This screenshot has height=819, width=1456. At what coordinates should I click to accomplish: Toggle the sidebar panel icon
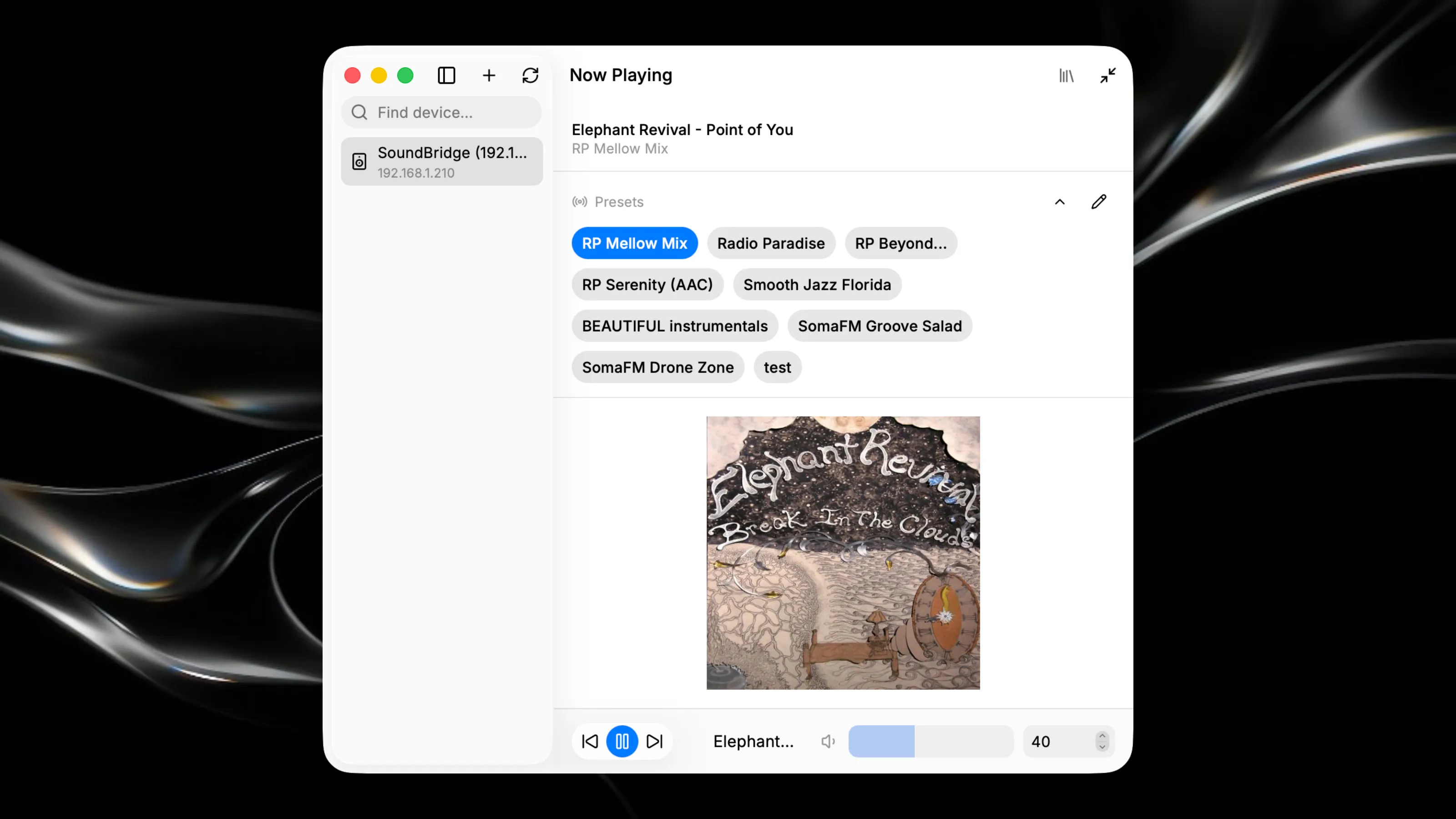pyautogui.click(x=446, y=75)
